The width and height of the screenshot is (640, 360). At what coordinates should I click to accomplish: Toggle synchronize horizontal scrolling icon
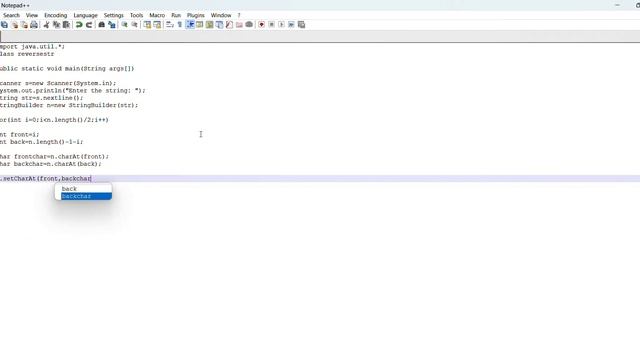tap(157, 24)
